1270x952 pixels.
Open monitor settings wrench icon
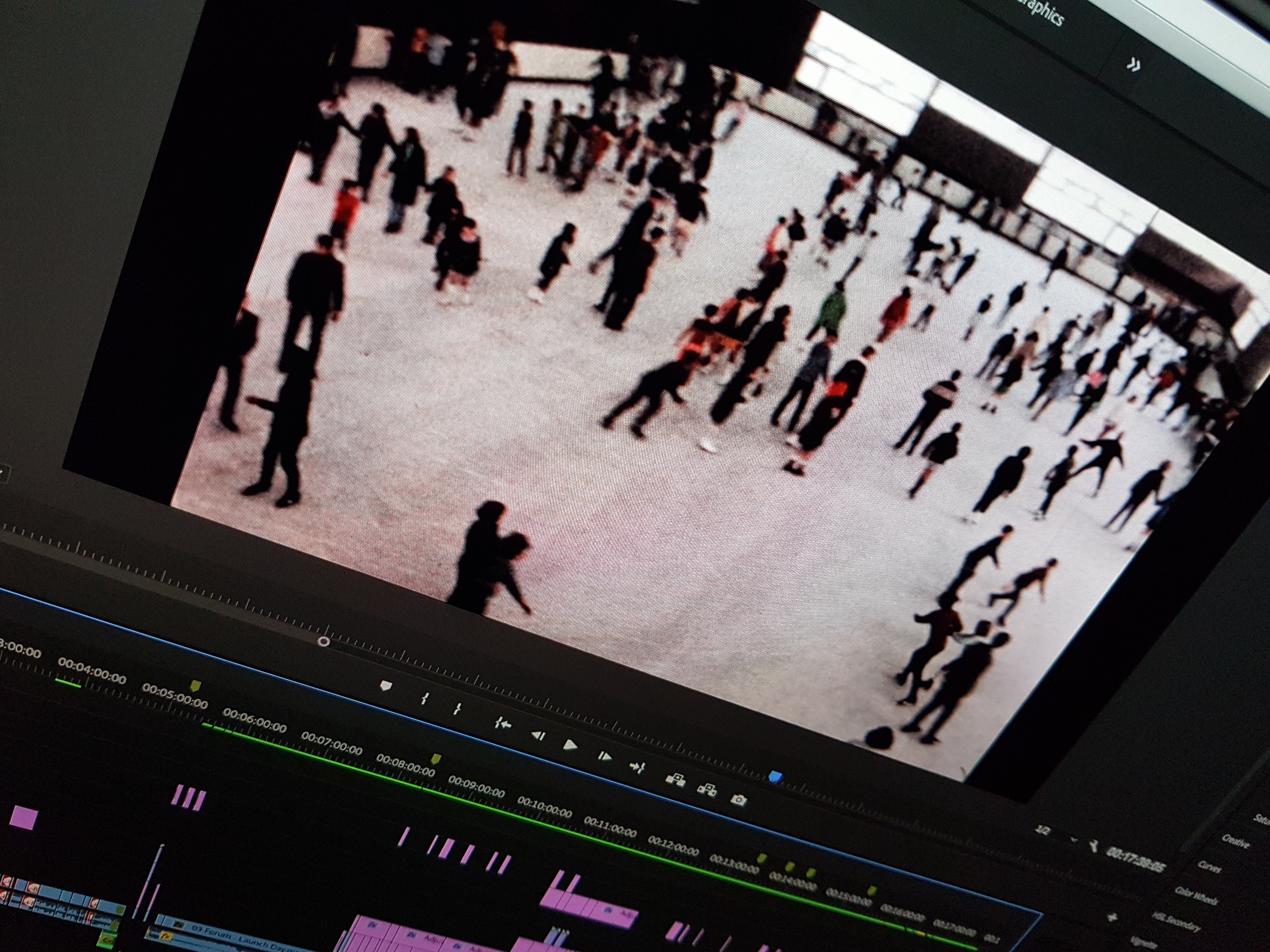coord(1094,845)
